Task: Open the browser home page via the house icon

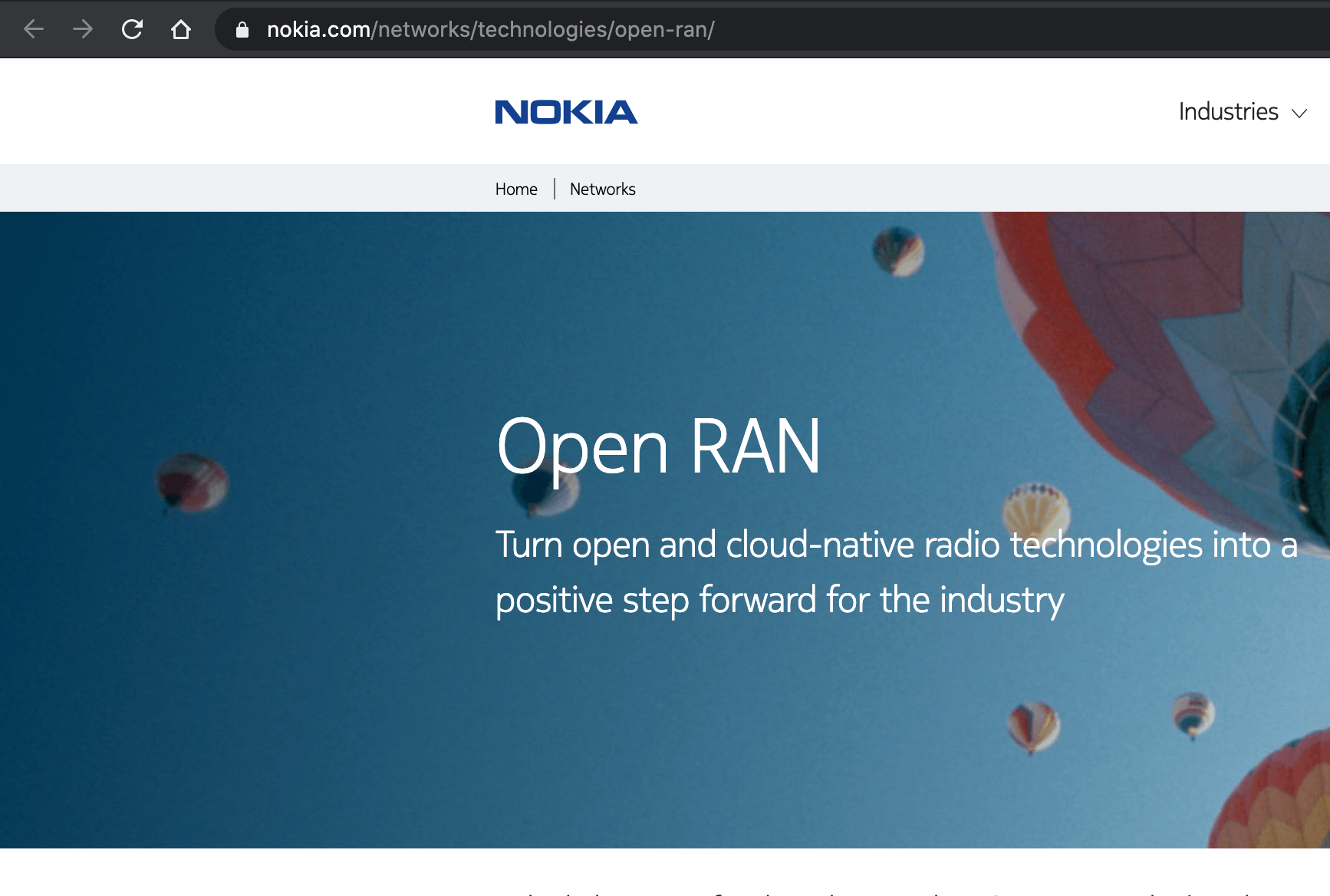Action: 182,29
